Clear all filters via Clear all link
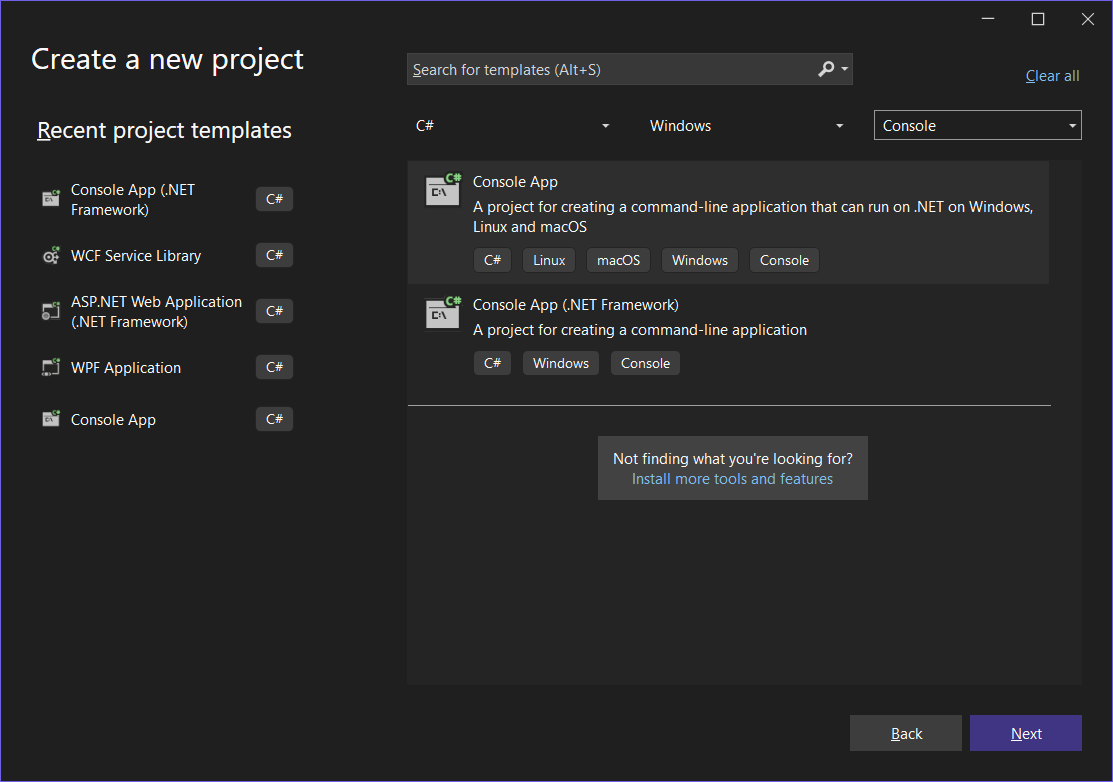The height and width of the screenshot is (782, 1113). pos(1052,76)
